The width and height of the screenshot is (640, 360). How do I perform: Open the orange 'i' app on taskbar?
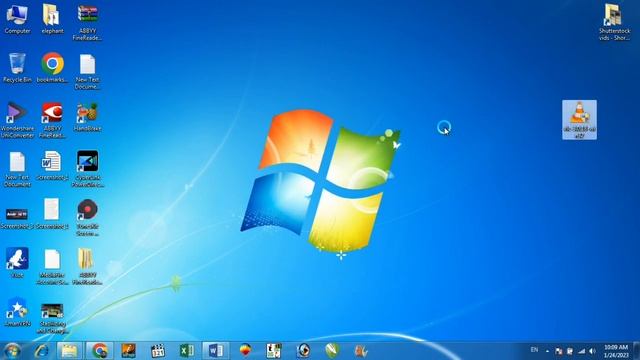pos(129,351)
